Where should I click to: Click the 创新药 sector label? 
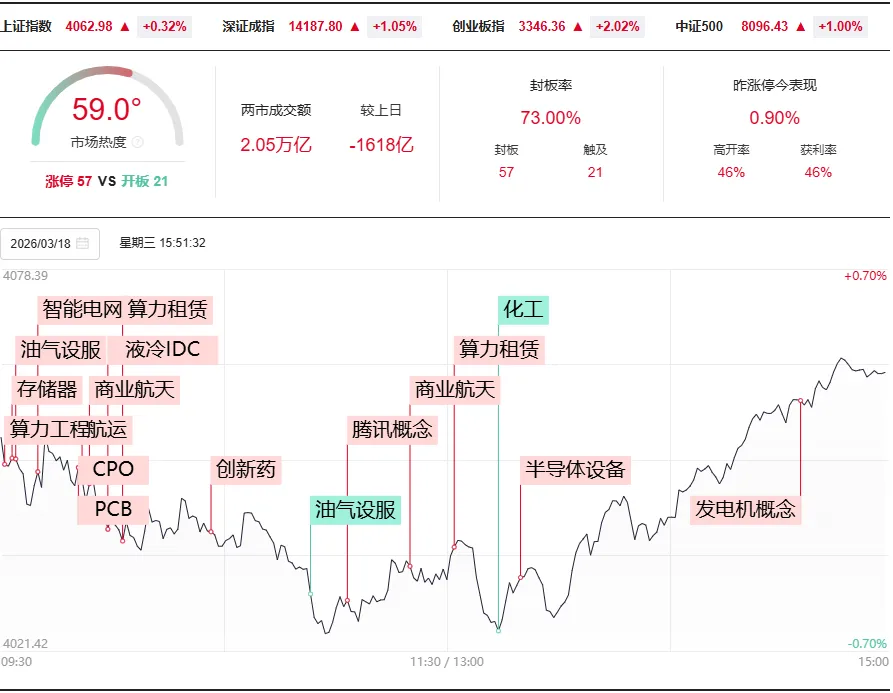tap(246, 470)
